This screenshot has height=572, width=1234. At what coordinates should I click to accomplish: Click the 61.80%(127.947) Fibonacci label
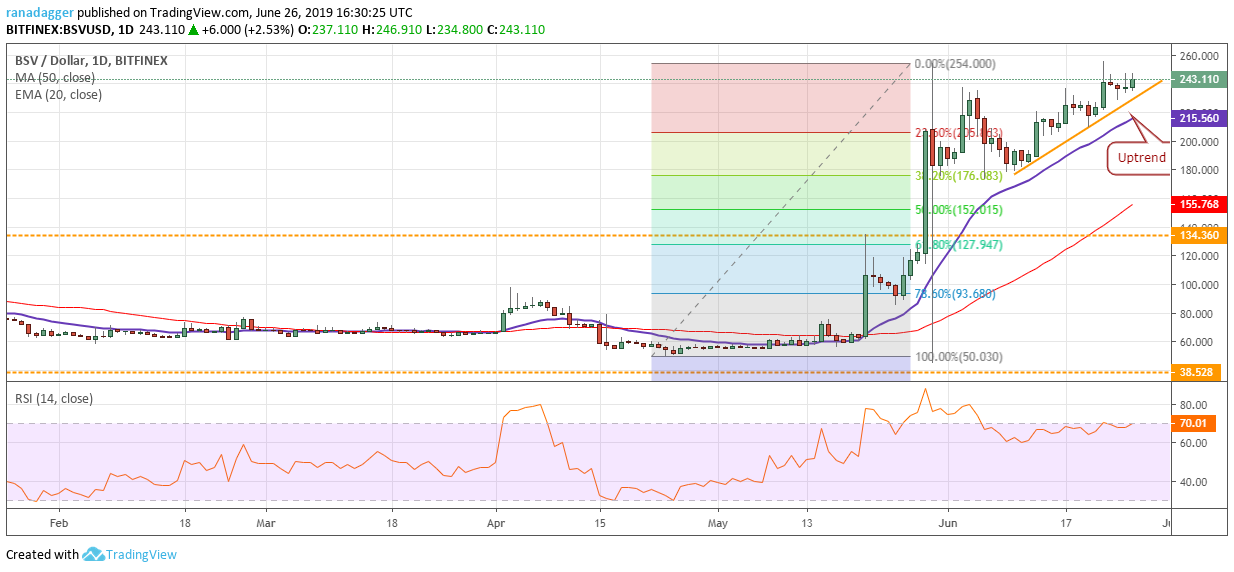pos(958,245)
